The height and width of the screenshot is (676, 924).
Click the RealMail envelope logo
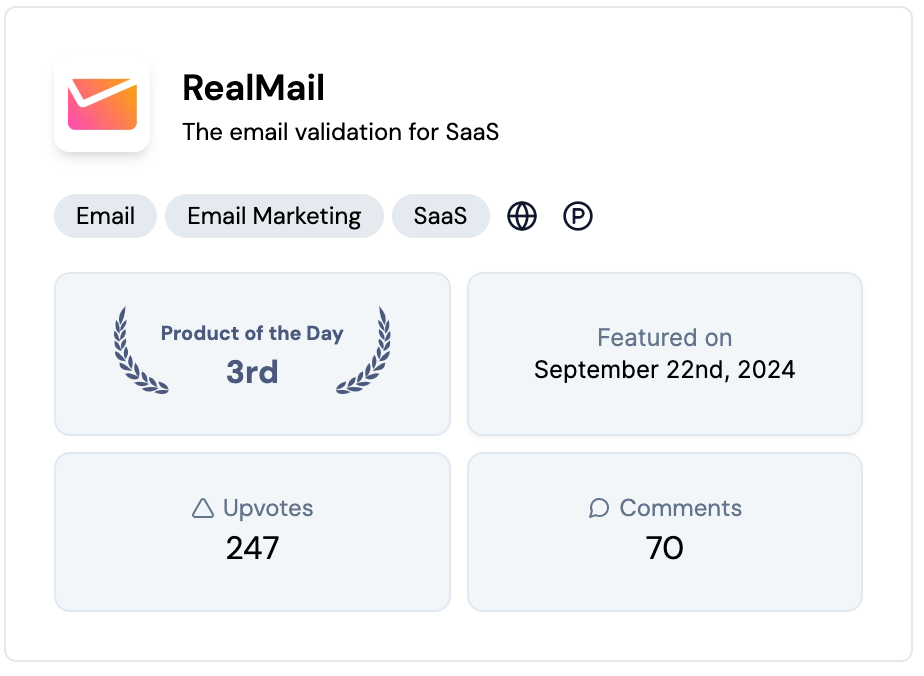point(102,104)
